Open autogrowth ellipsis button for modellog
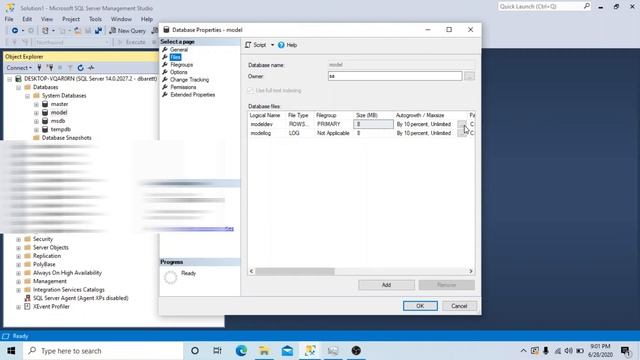The width and height of the screenshot is (640, 360). click(x=462, y=133)
